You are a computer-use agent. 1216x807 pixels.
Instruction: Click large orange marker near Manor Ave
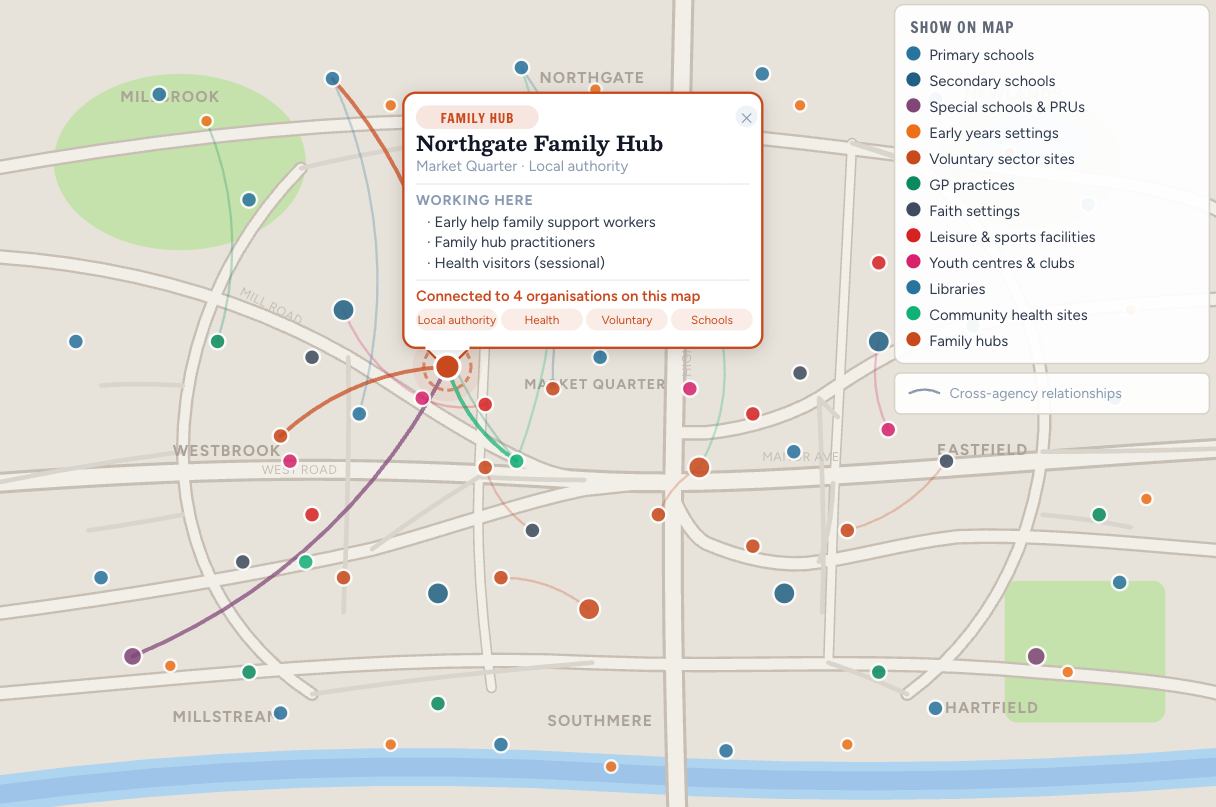point(699,467)
